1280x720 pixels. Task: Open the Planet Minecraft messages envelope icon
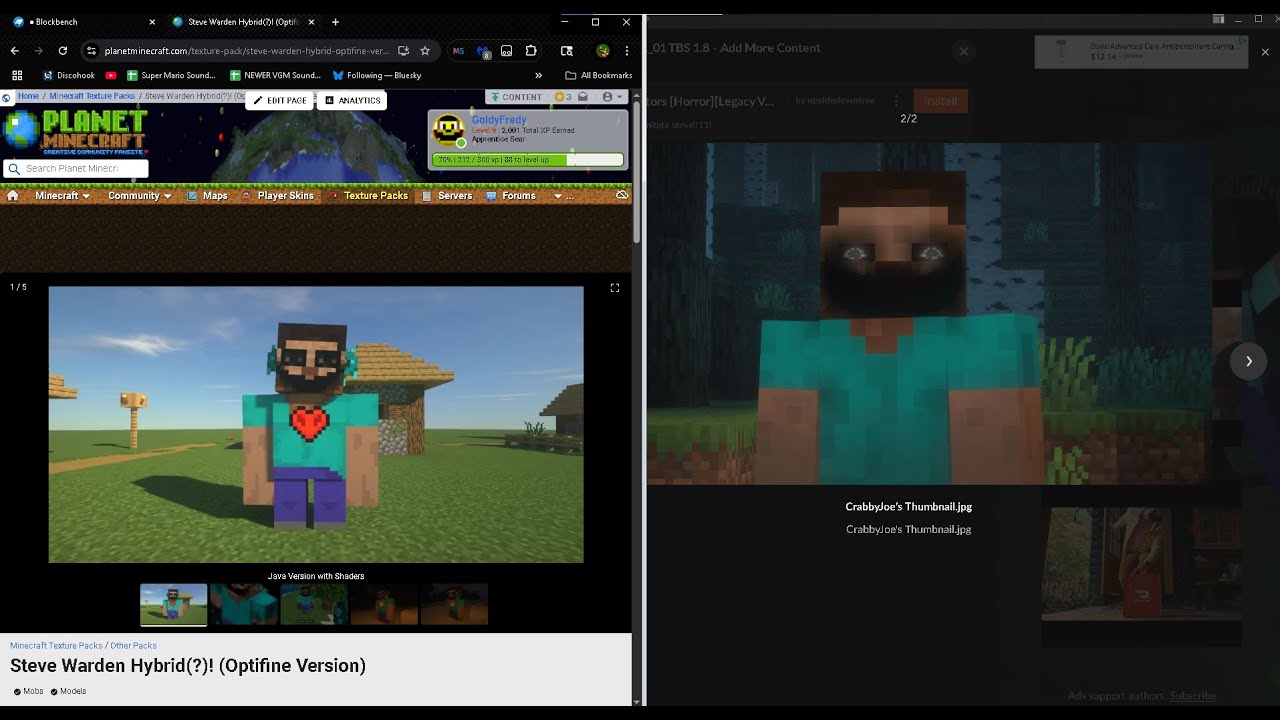coord(583,97)
